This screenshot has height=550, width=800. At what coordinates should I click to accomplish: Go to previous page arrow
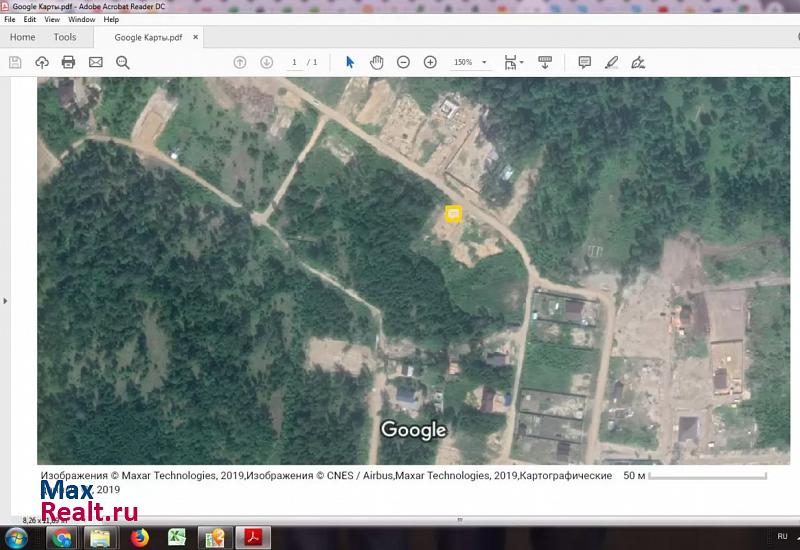[240, 62]
